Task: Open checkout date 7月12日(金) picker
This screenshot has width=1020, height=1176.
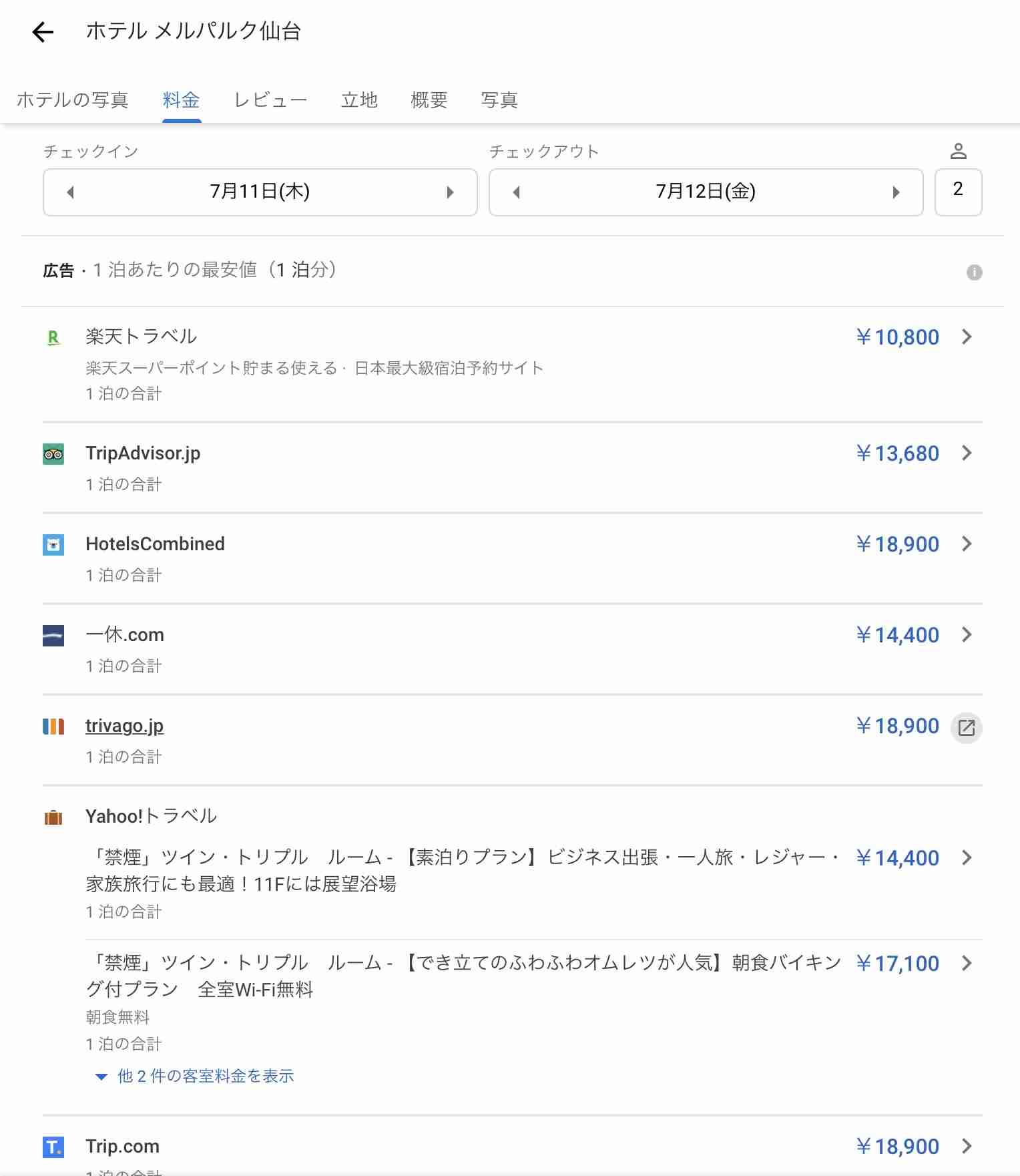Action: coord(706,192)
